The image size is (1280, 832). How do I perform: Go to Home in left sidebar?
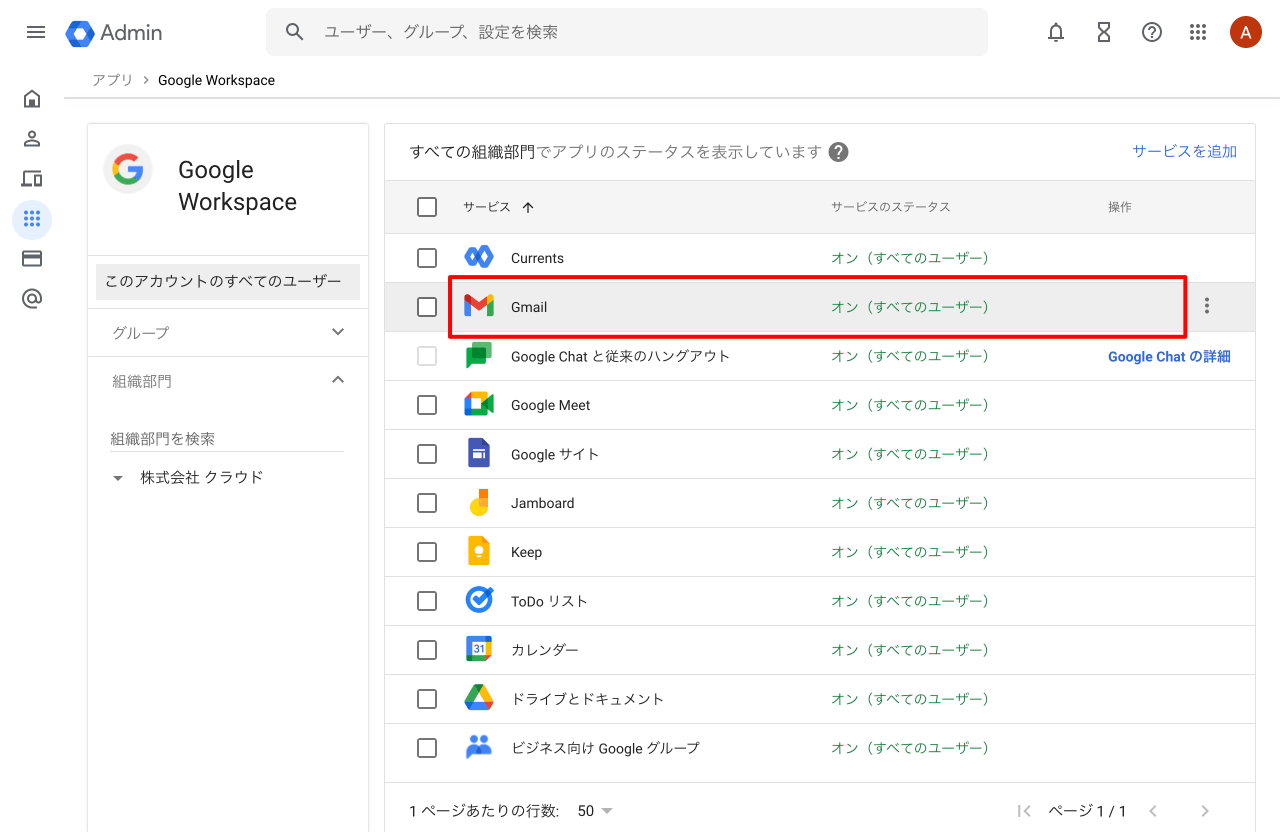(x=32, y=98)
